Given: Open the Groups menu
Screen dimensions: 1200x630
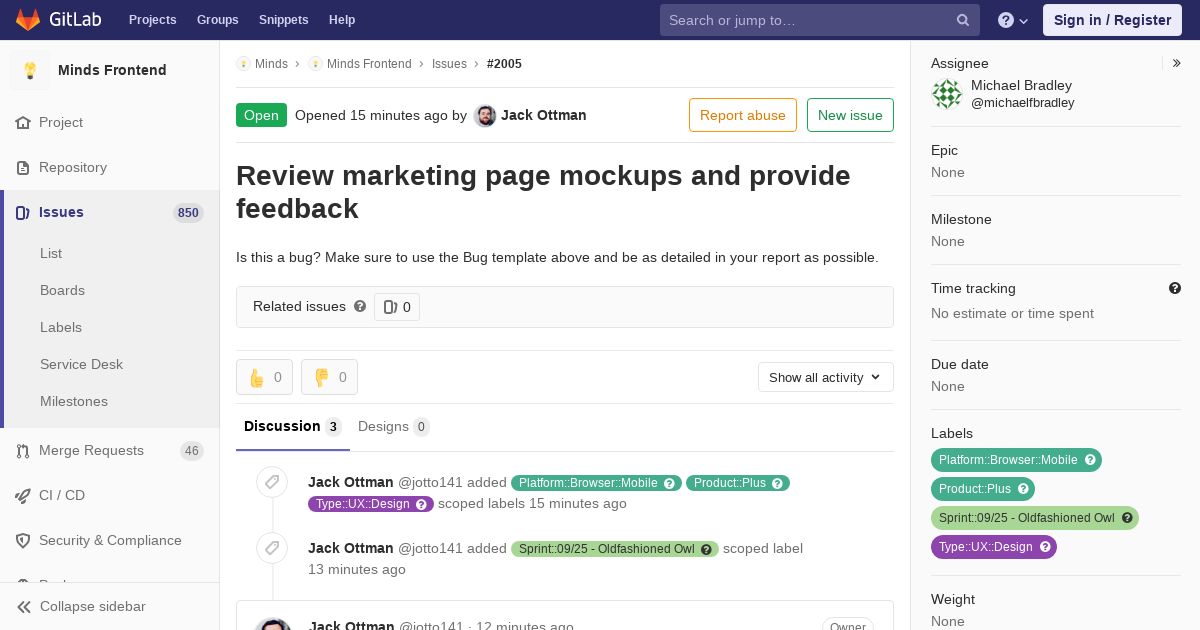Looking at the screenshot, I should click(218, 20).
